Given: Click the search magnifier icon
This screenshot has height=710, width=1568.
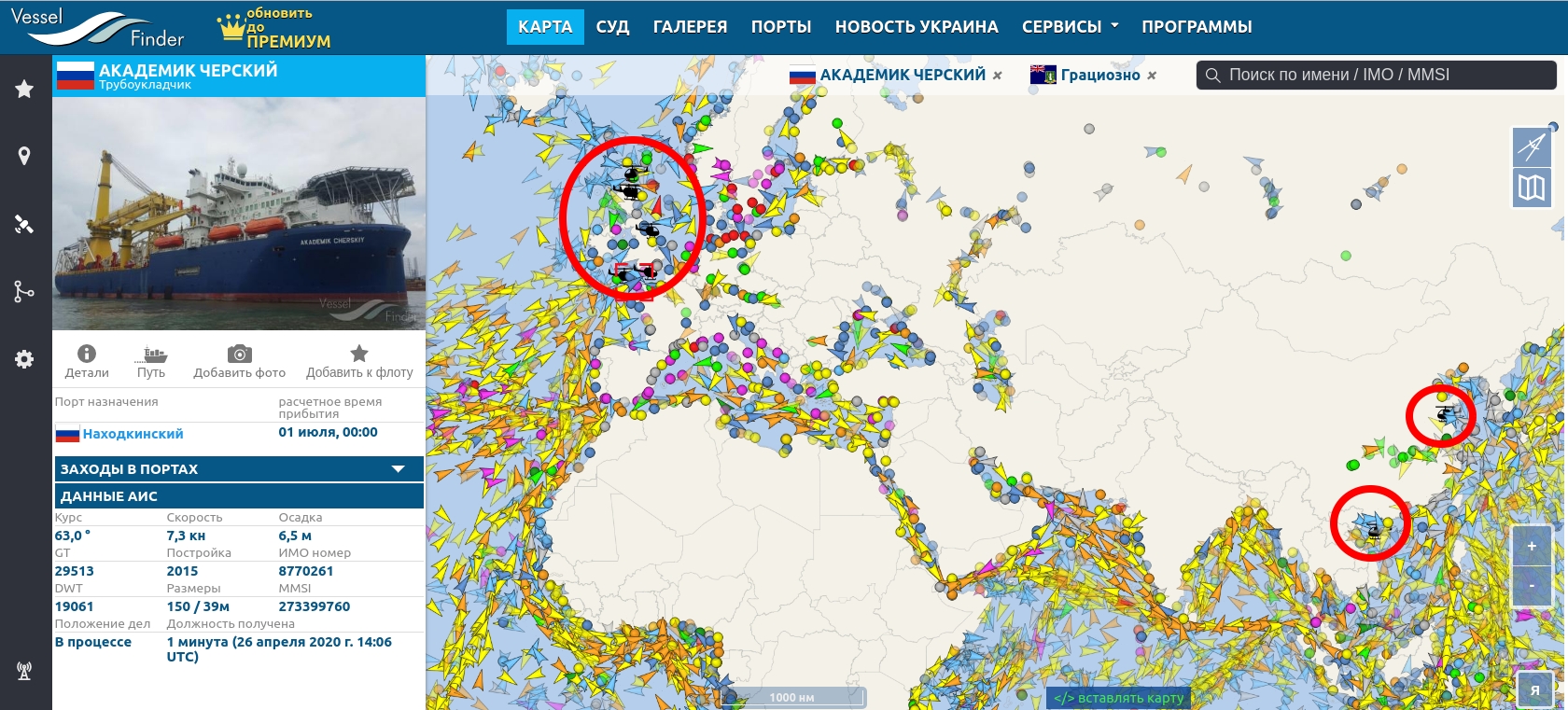Looking at the screenshot, I should tap(1212, 75).
